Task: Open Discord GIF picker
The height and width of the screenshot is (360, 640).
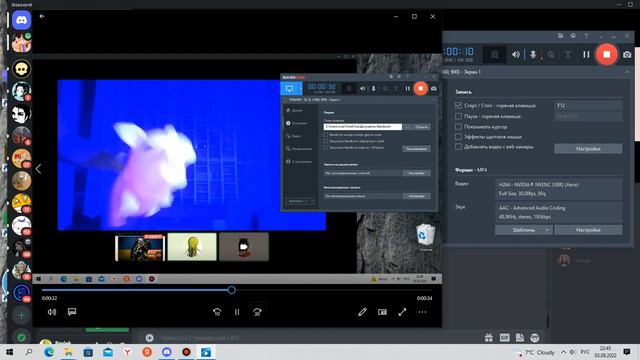Action: [x=504, y=338]
